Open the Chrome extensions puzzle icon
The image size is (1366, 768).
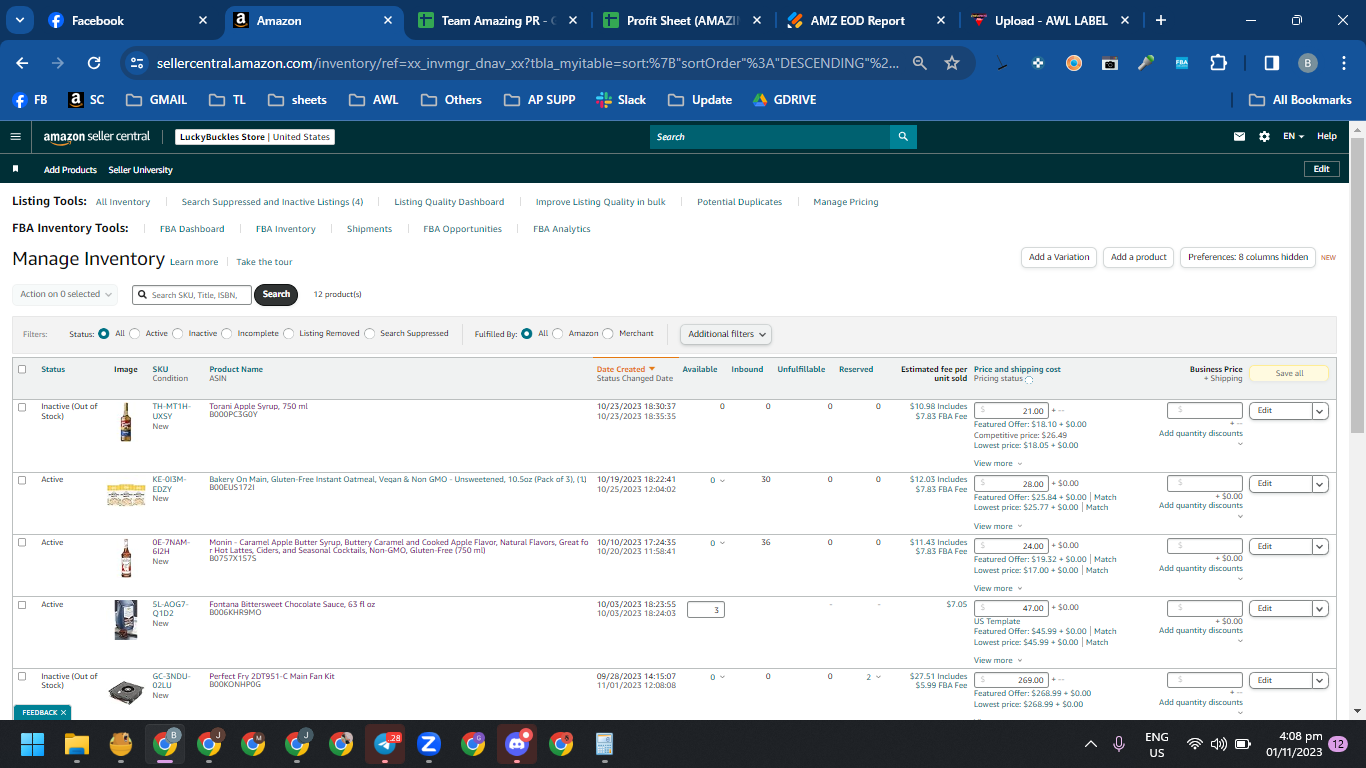pyautogui.click(x=1218, y=63)
